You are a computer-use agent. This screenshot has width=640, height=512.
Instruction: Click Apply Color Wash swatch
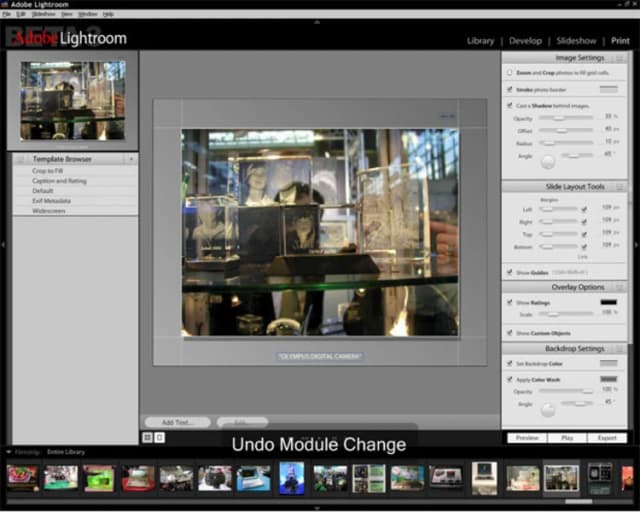[608, 379]
